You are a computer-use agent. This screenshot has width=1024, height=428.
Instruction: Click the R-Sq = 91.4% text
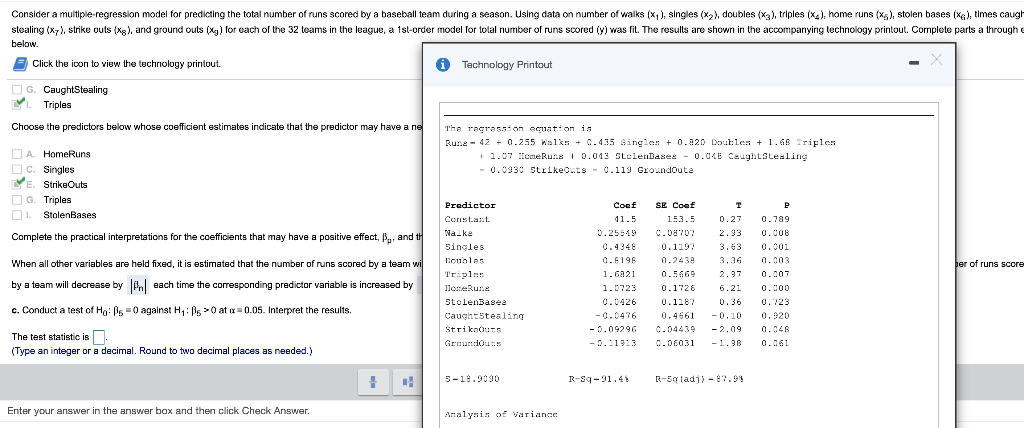(x=597, y=378)
